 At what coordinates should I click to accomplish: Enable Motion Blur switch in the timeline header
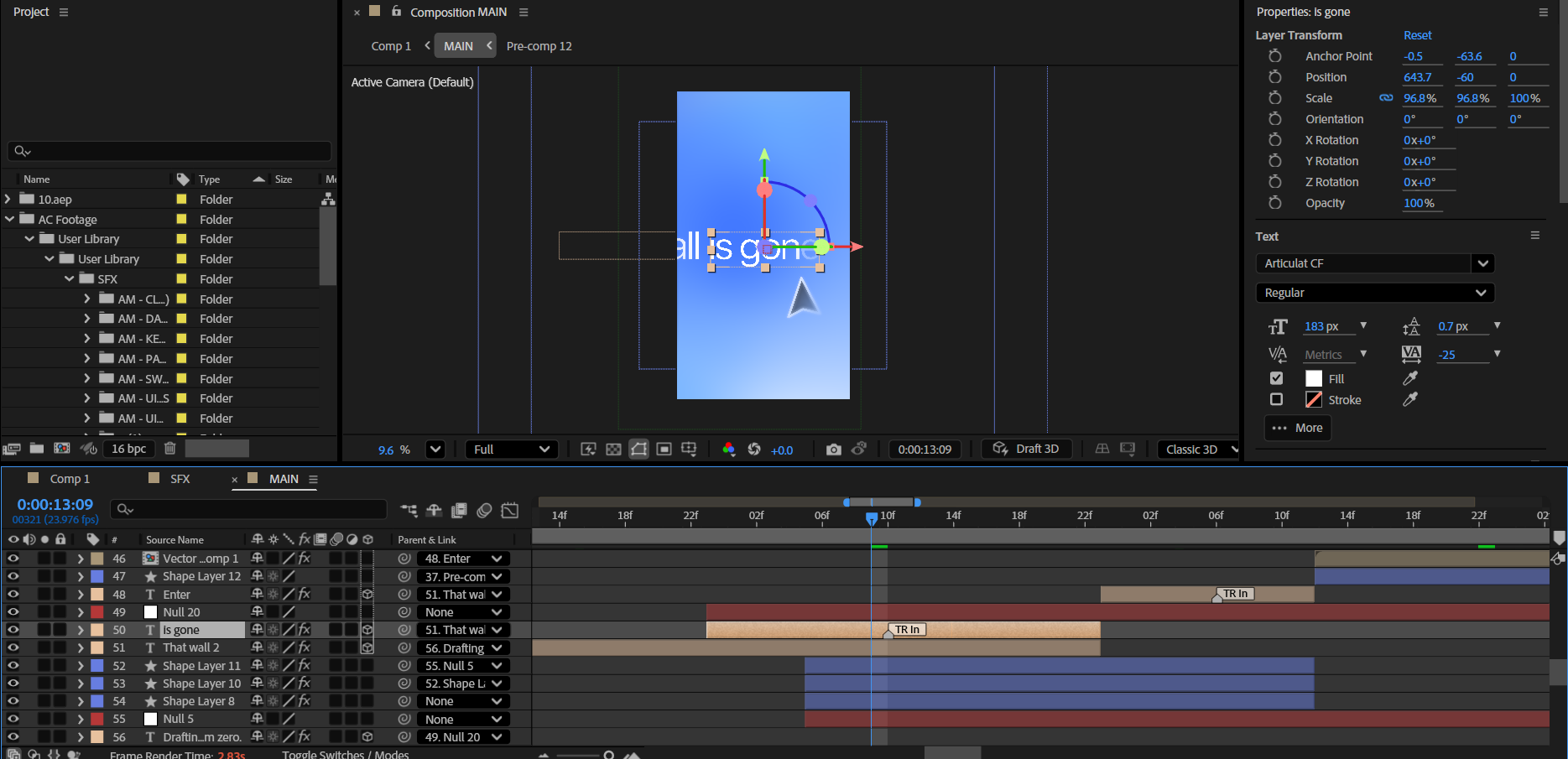point(484,511)
